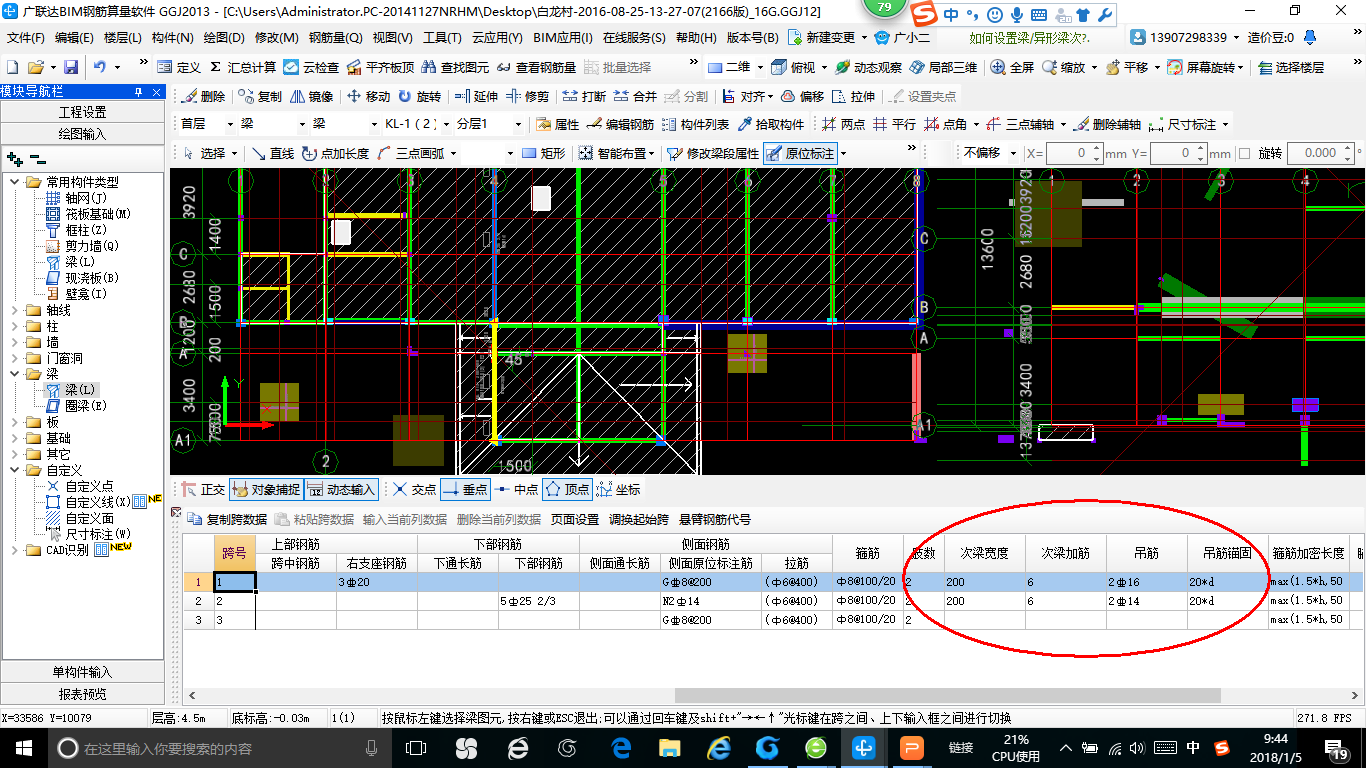The image size is (1366, 768).
Task: Expand the 门窗洞 tree folder
Action: [x=16, y=358]
